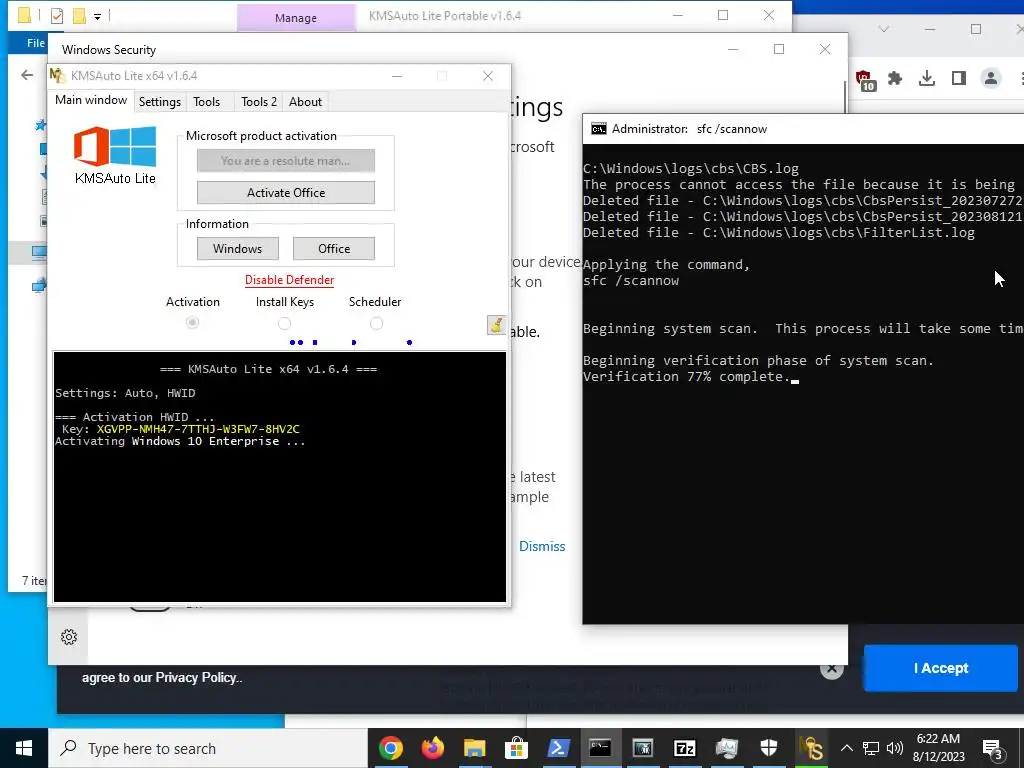Click the File Explorer back arrow

pyautogui.click(x=27, y=75)
